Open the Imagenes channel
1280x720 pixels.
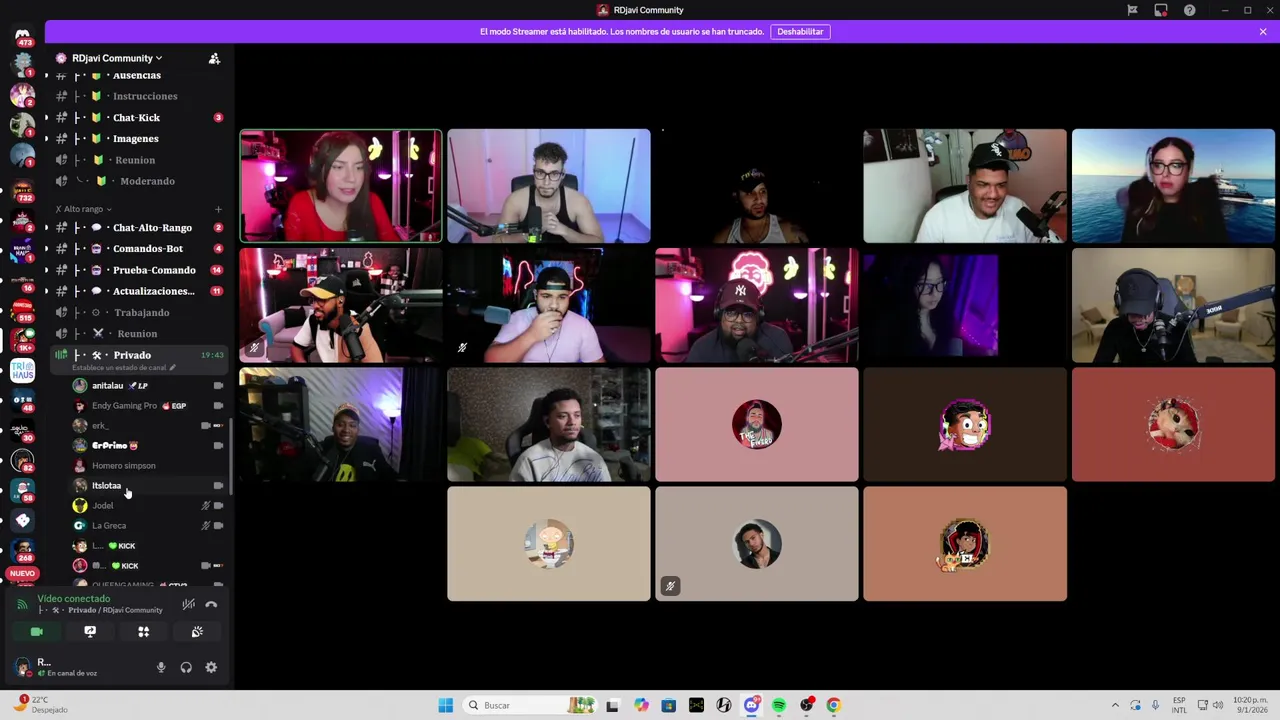click(136, 139)
